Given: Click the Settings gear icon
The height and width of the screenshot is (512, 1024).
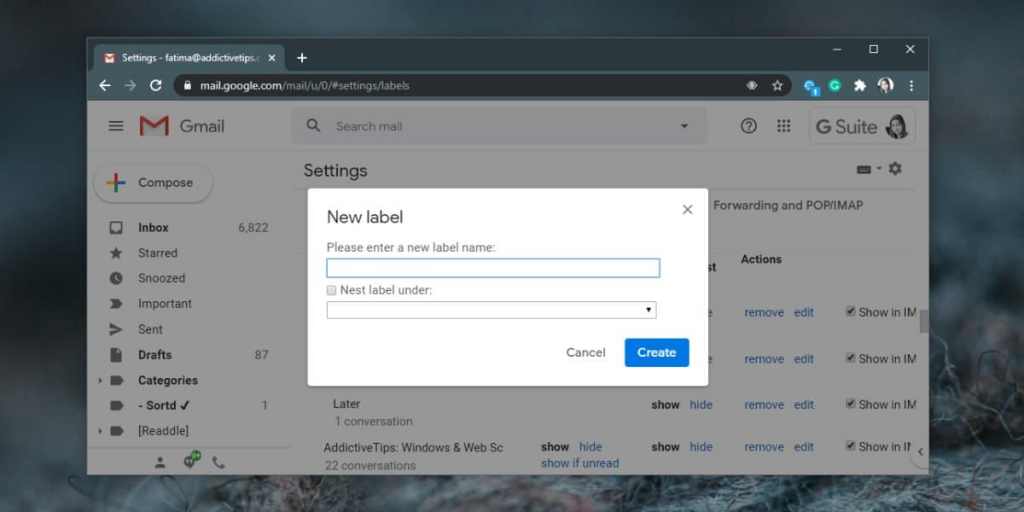Looking at the screenshot, I should [895, 169].
